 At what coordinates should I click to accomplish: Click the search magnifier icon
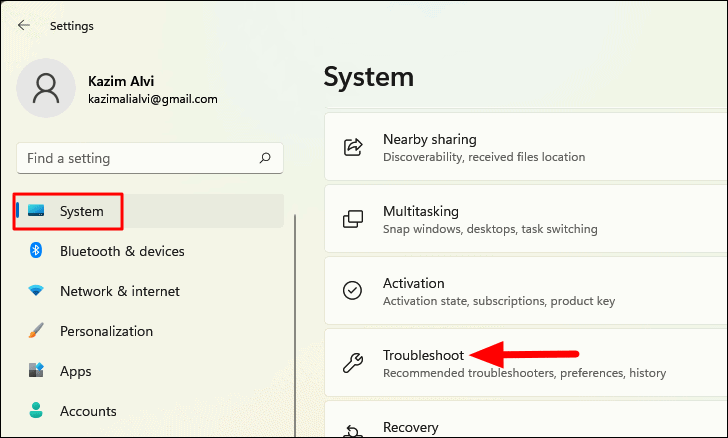coord(265,158)
